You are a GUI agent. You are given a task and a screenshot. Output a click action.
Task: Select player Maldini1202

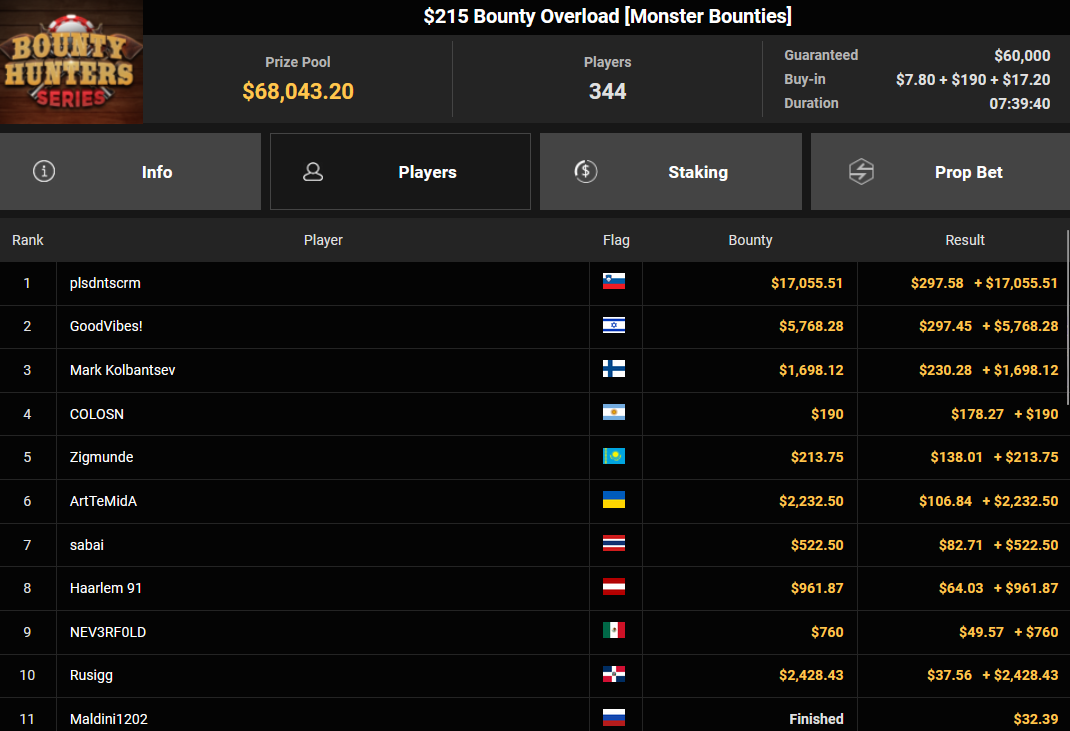[109, 719]
